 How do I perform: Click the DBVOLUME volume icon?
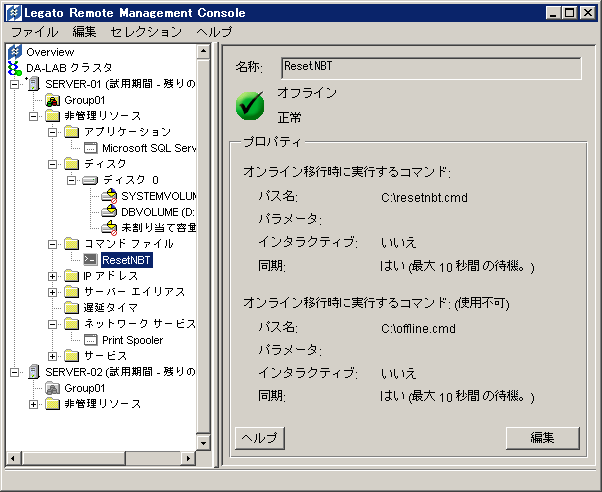109,212
